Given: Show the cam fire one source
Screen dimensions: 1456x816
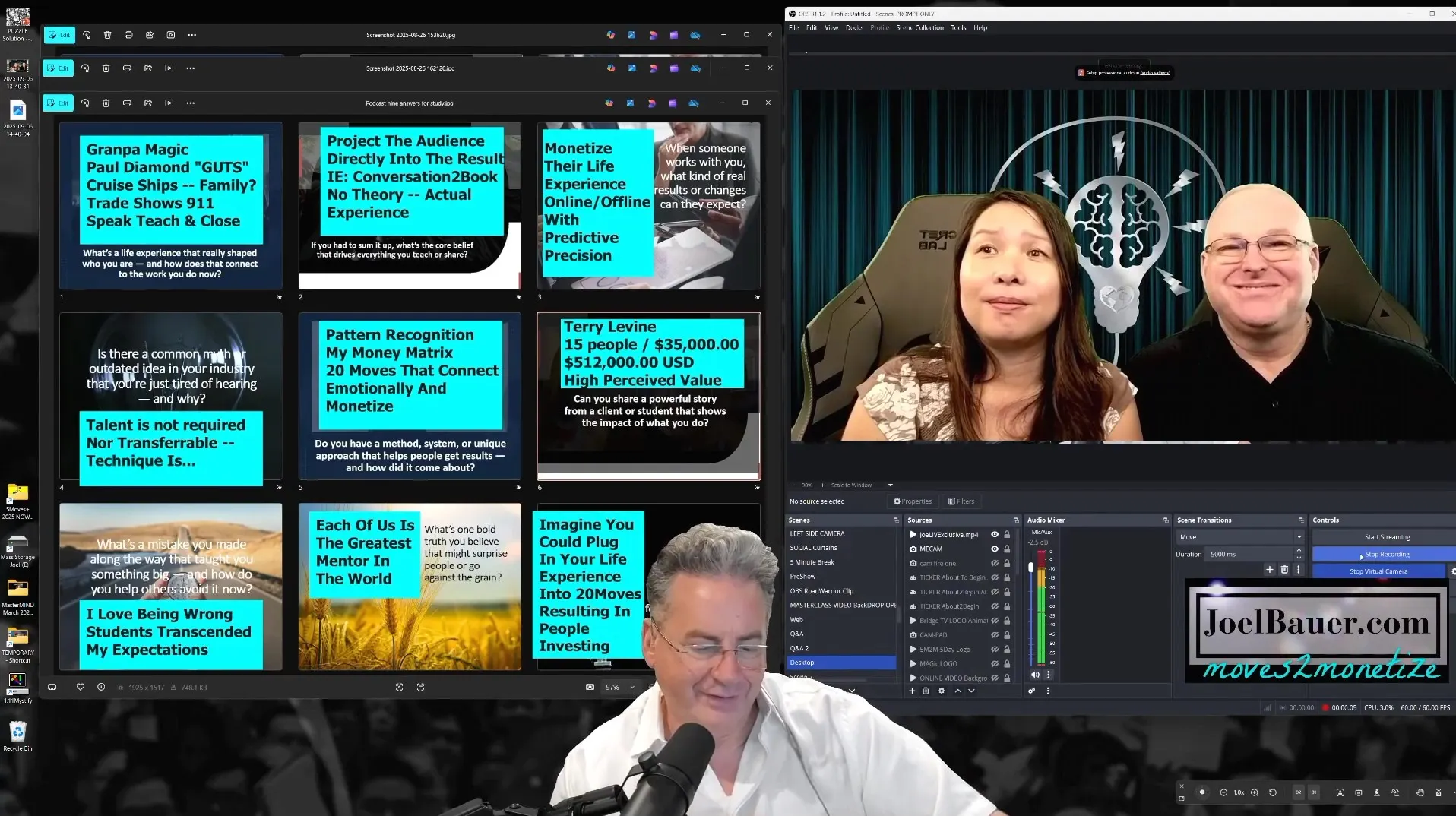Looking at the screenshot, I should [994, 563].
